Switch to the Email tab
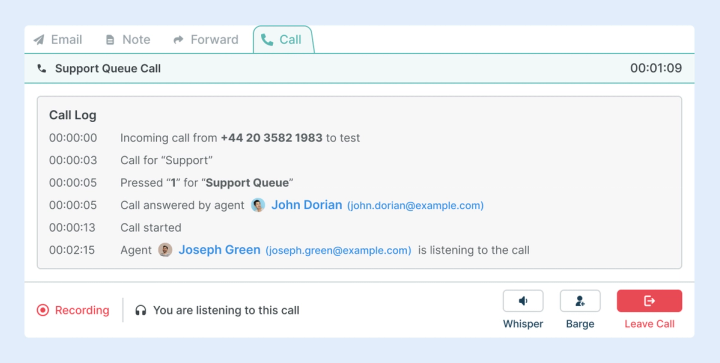Image resolution: width=720 pixels, height=363 pixels. click(x=58, y=40)
